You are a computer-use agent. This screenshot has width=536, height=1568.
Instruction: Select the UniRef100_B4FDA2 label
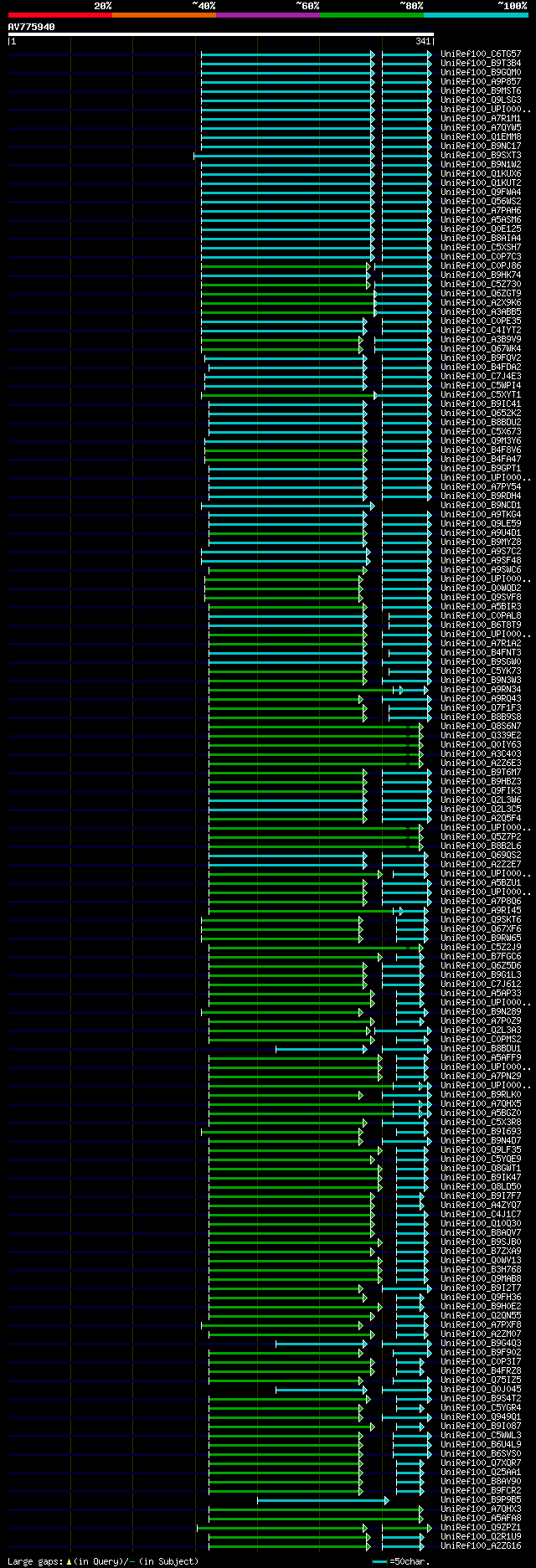(481, 367)
